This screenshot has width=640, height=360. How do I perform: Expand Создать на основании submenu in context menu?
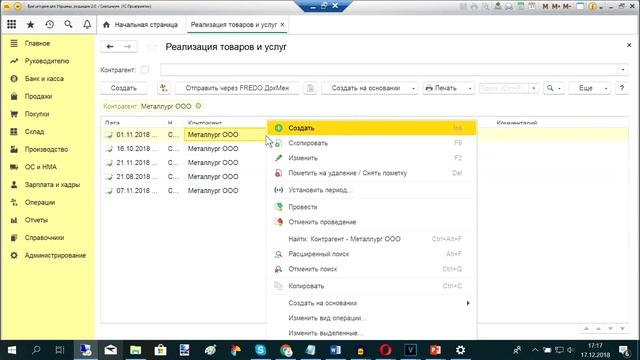pyautogui.click(x=468, y=303)
